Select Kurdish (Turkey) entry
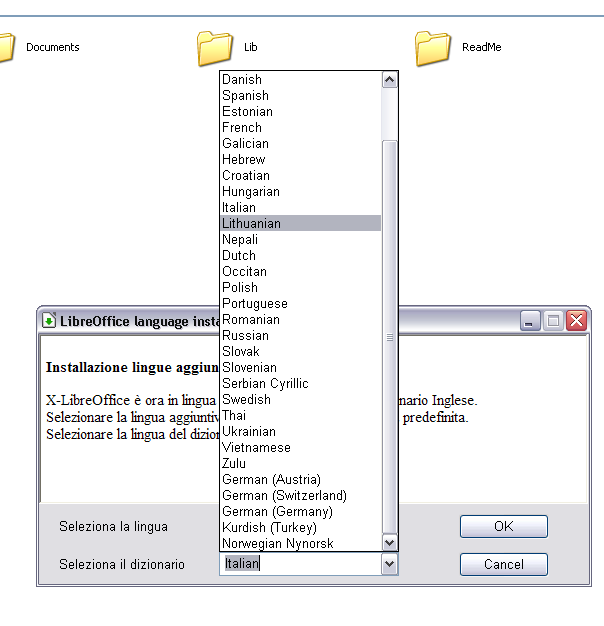Viewport: 604px width, 626px height. [x=300, y=527]
